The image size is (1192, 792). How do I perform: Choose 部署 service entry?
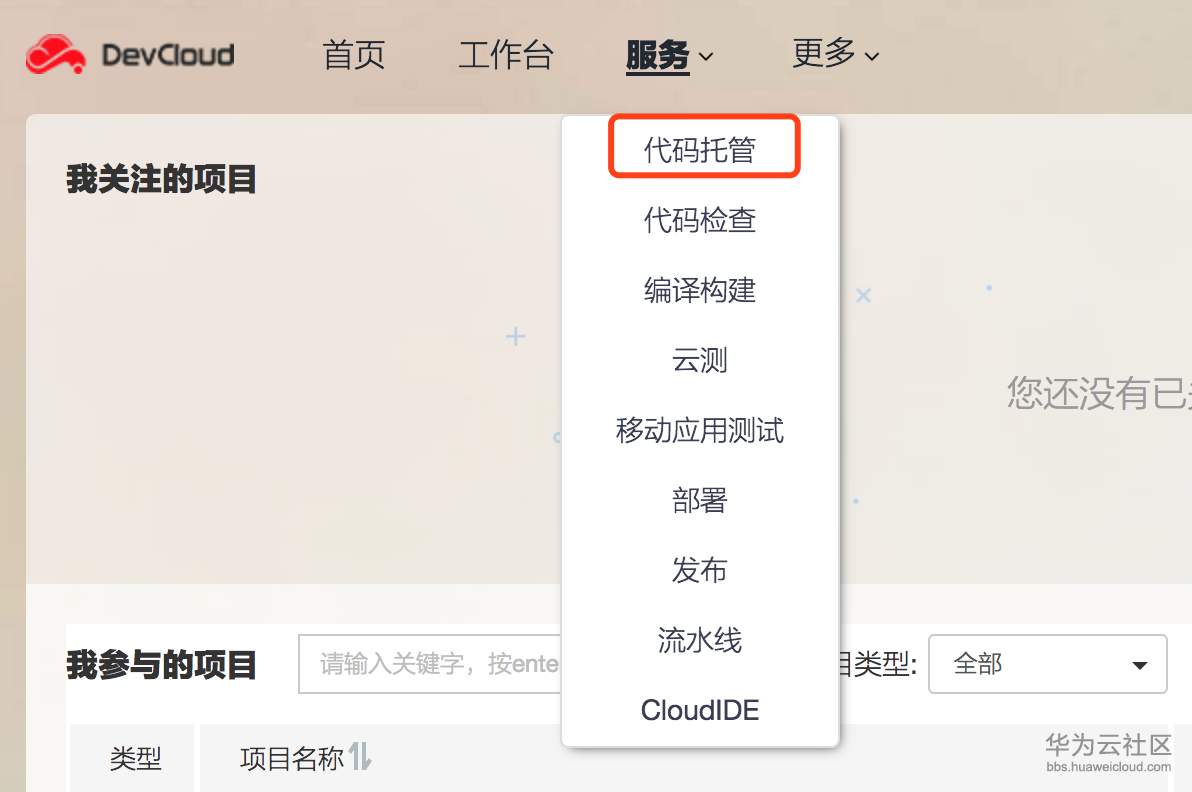700,500
